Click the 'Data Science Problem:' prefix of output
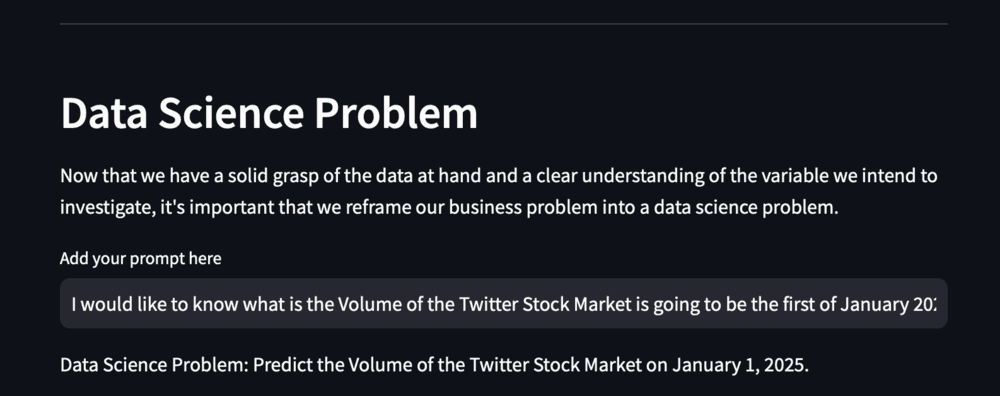Image resolution: width=1000 pixels, height=396 pixels. point(155,365)
